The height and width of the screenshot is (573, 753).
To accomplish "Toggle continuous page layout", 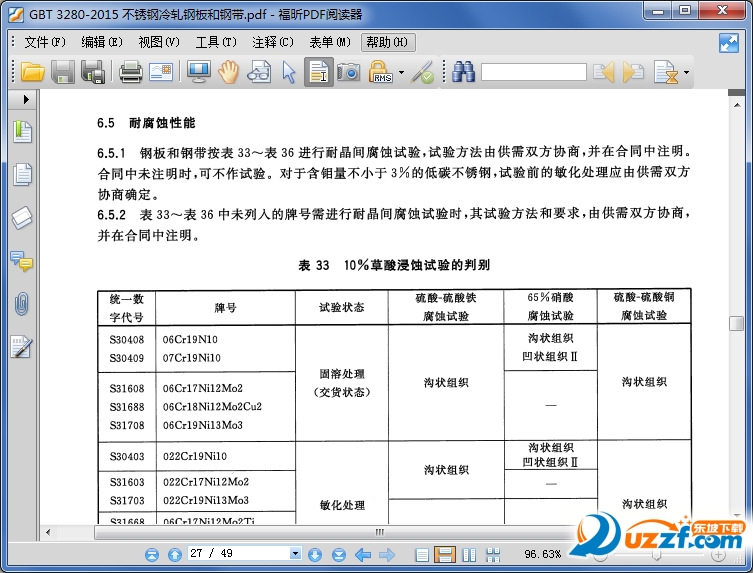I will pyautogui.click(x=445, y=555).
